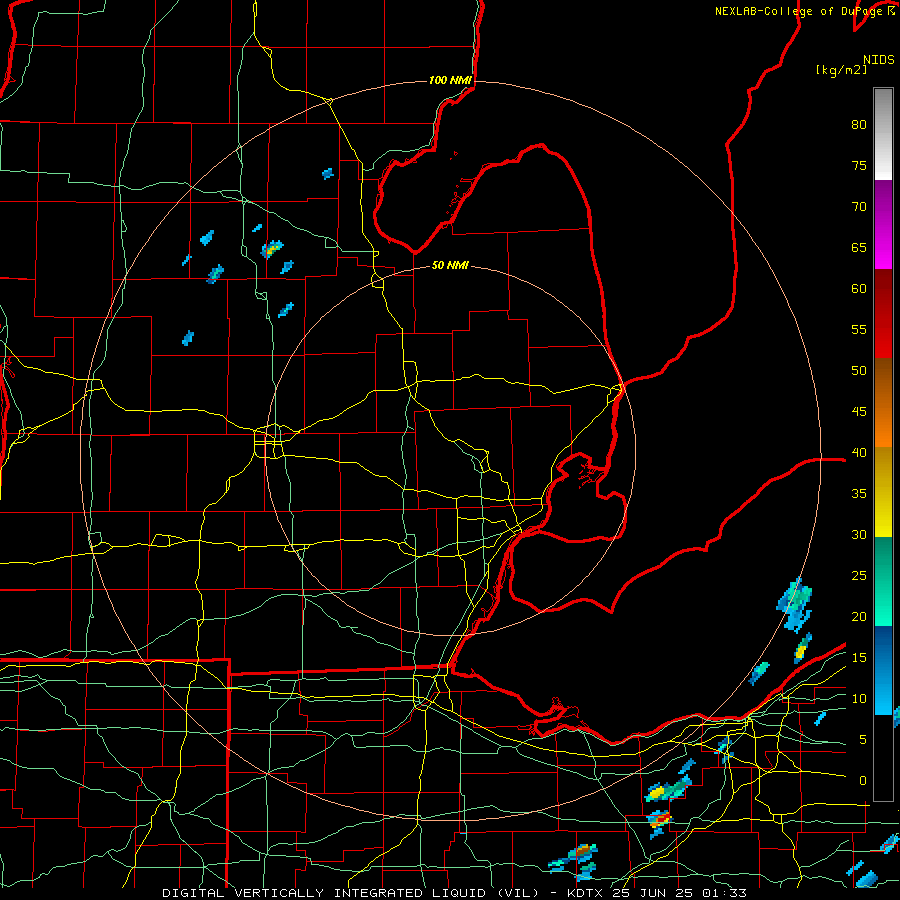This screenshot has width=900, height=900.
Task: Click the [kg/m2] units label
Action: point(841,70)
